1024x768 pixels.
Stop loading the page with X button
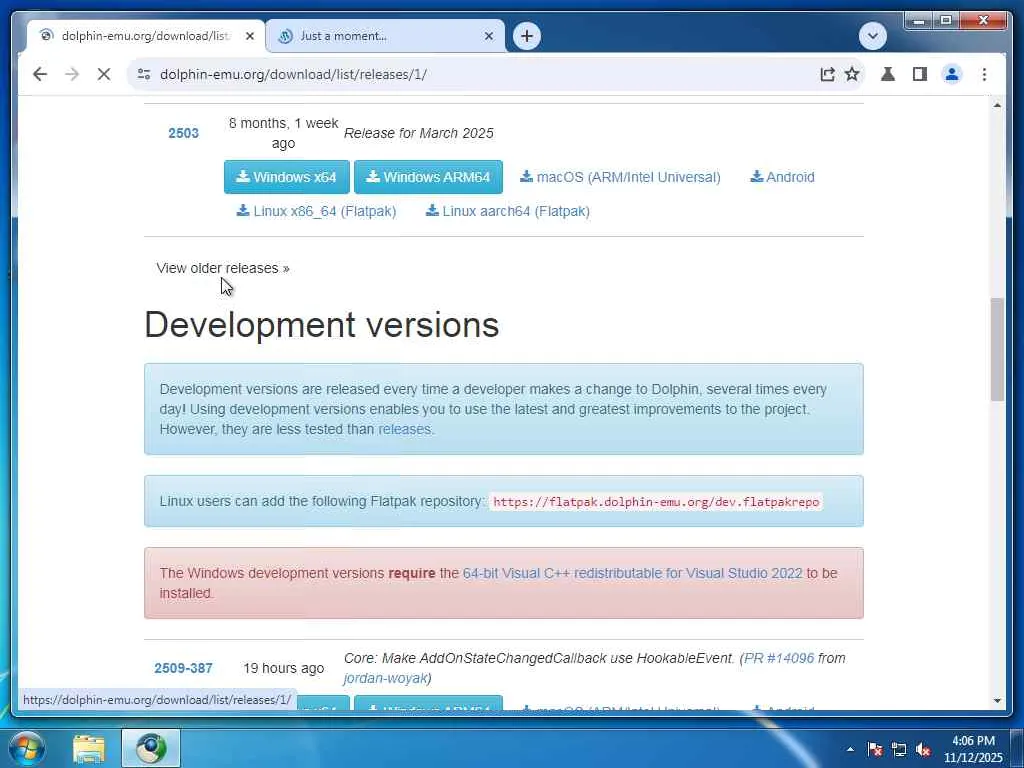point(104,74)
